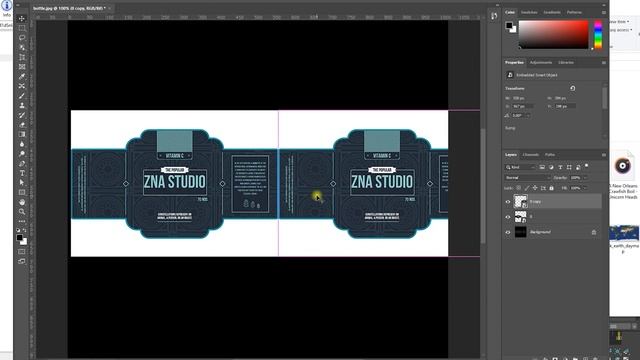The image size is (640, 360).
Task: Turn layer filtering on or off
Action: pos(587,166)
